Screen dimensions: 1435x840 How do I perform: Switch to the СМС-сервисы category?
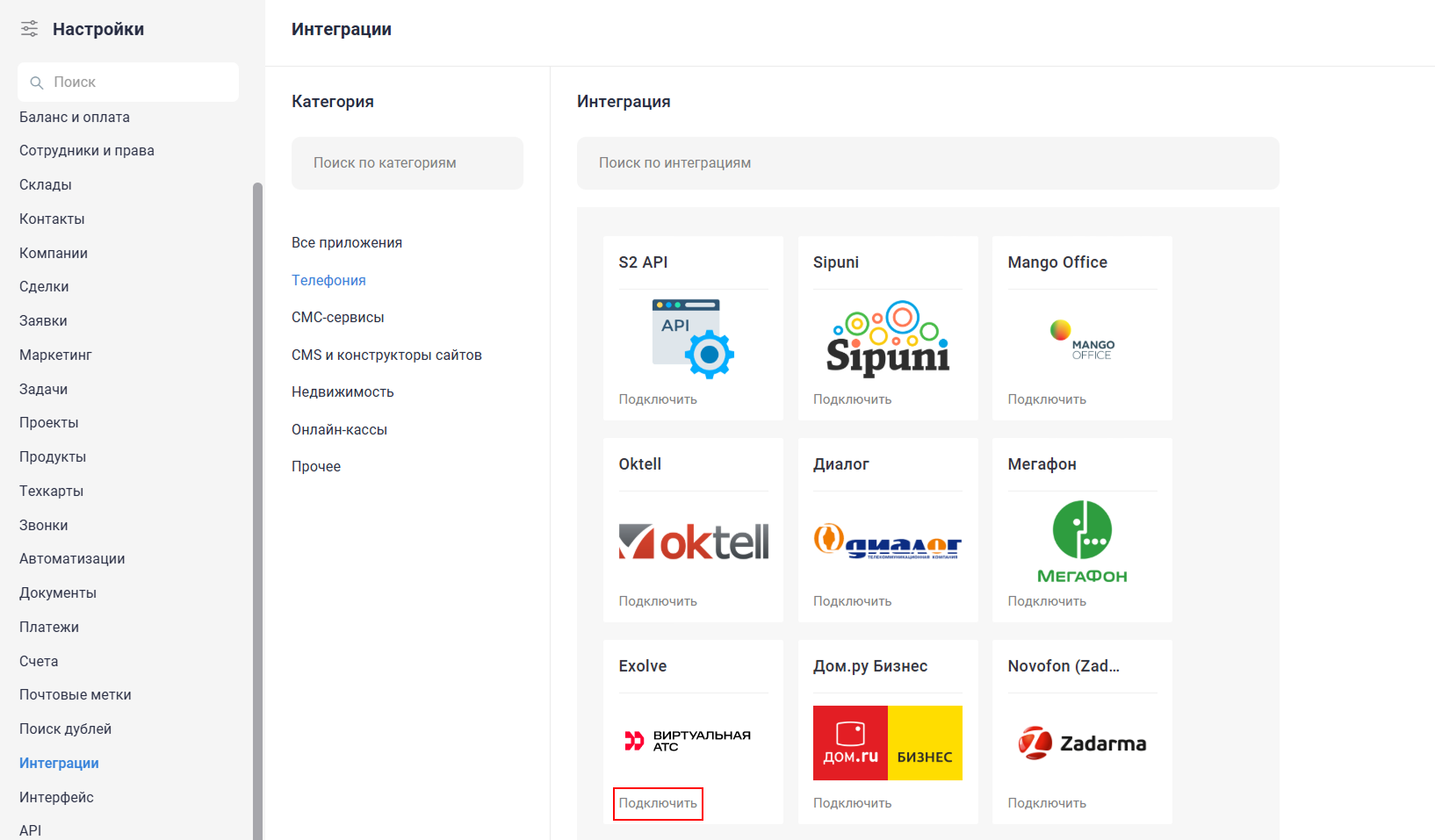click(337, 318)
